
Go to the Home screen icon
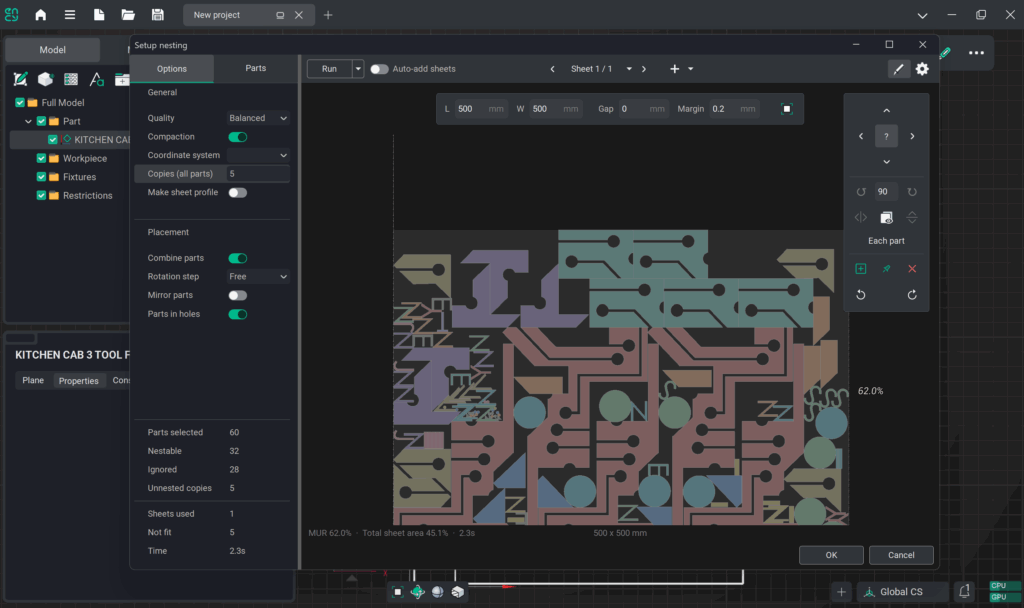(40, 14)
